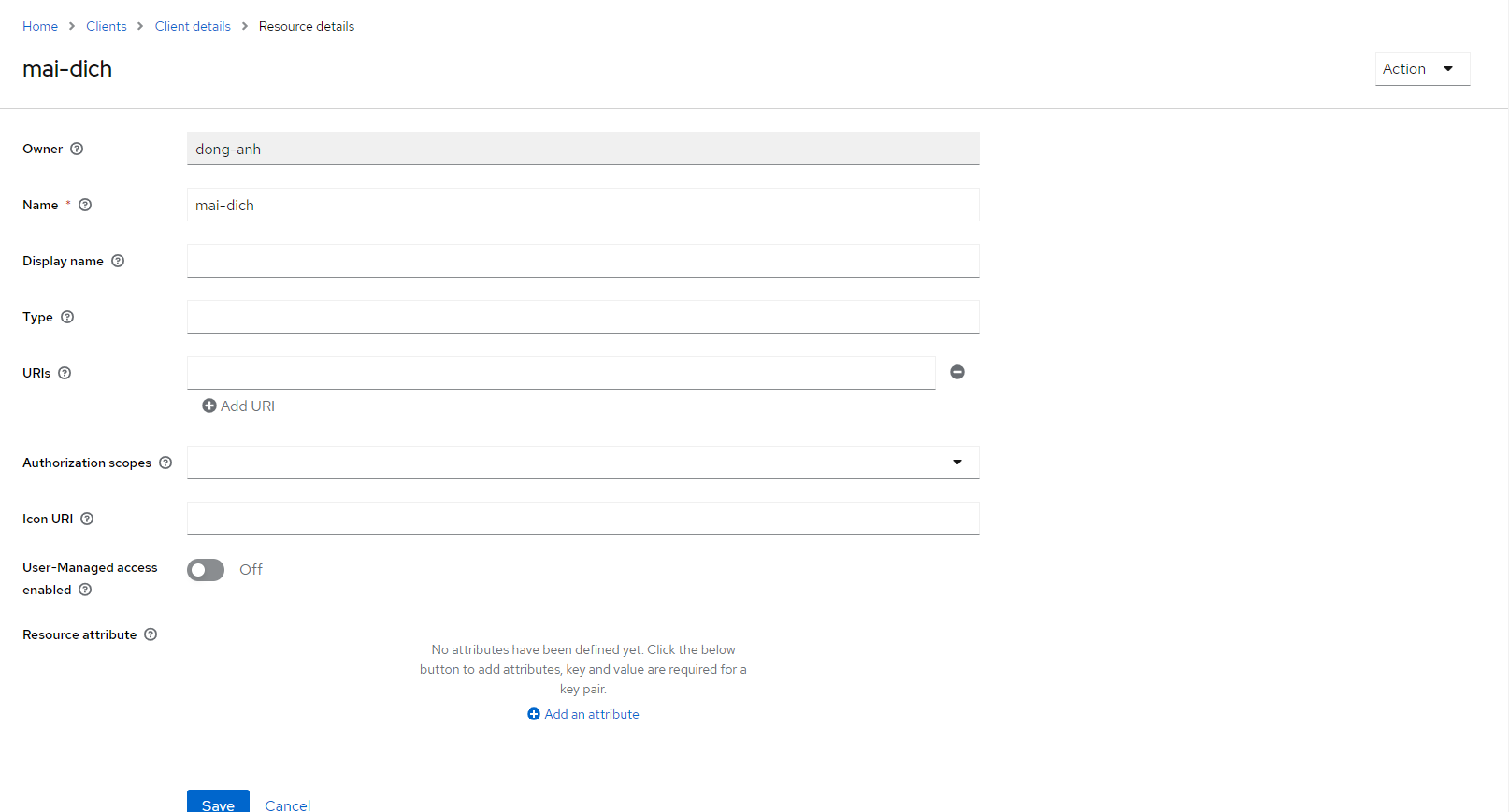1509x812 pixels.
Task: Click Add an attribute link
Action: (583, 714)
